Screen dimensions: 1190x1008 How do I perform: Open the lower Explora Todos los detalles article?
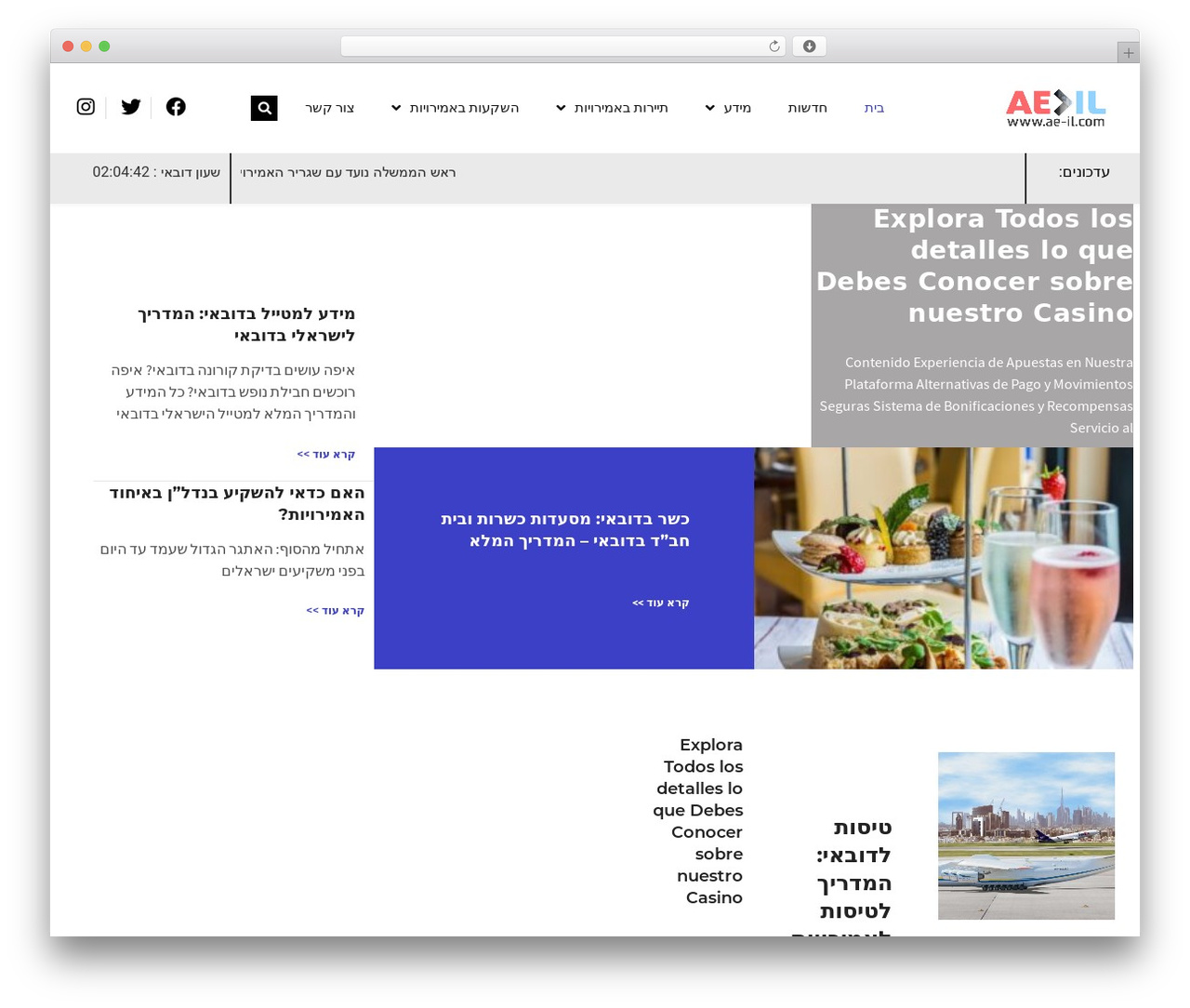click(x=698, y=821)
